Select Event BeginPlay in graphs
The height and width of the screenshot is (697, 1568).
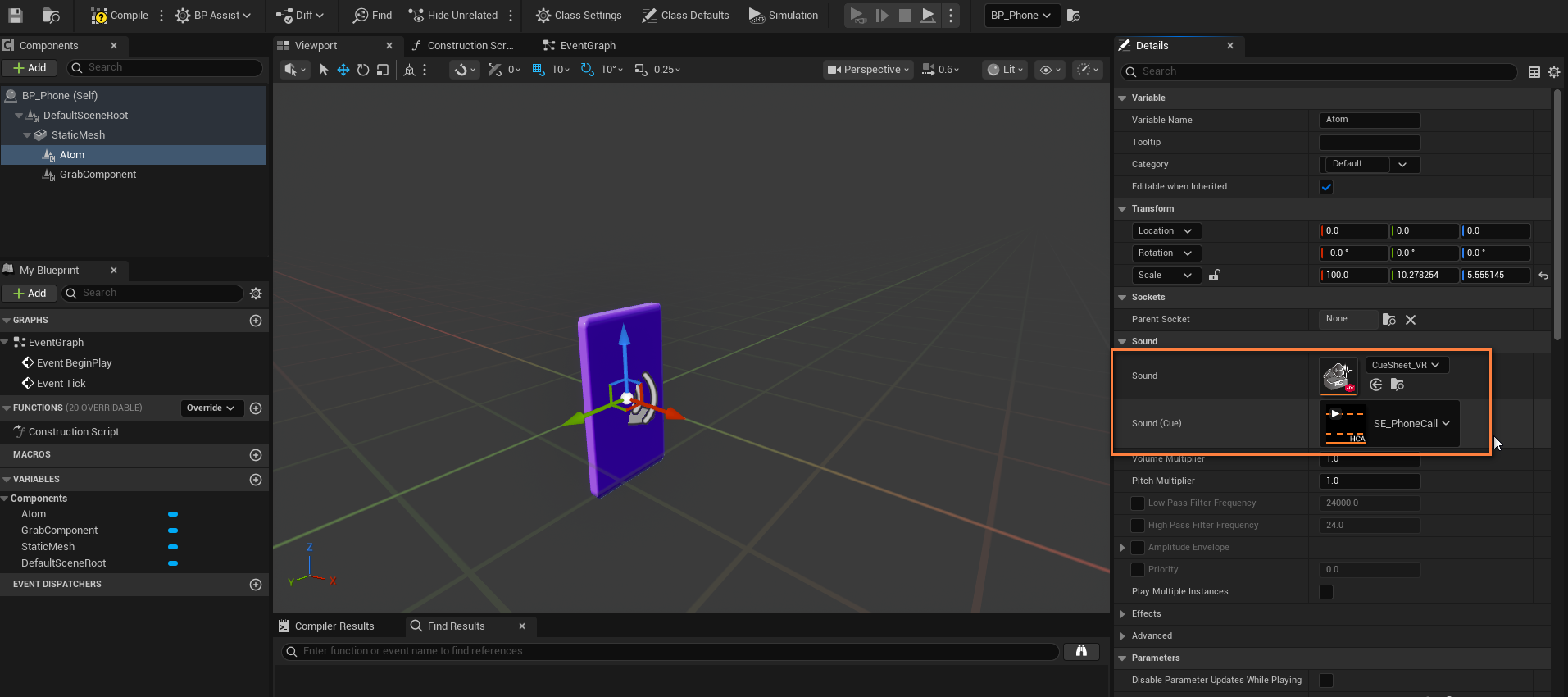(74, 363)
